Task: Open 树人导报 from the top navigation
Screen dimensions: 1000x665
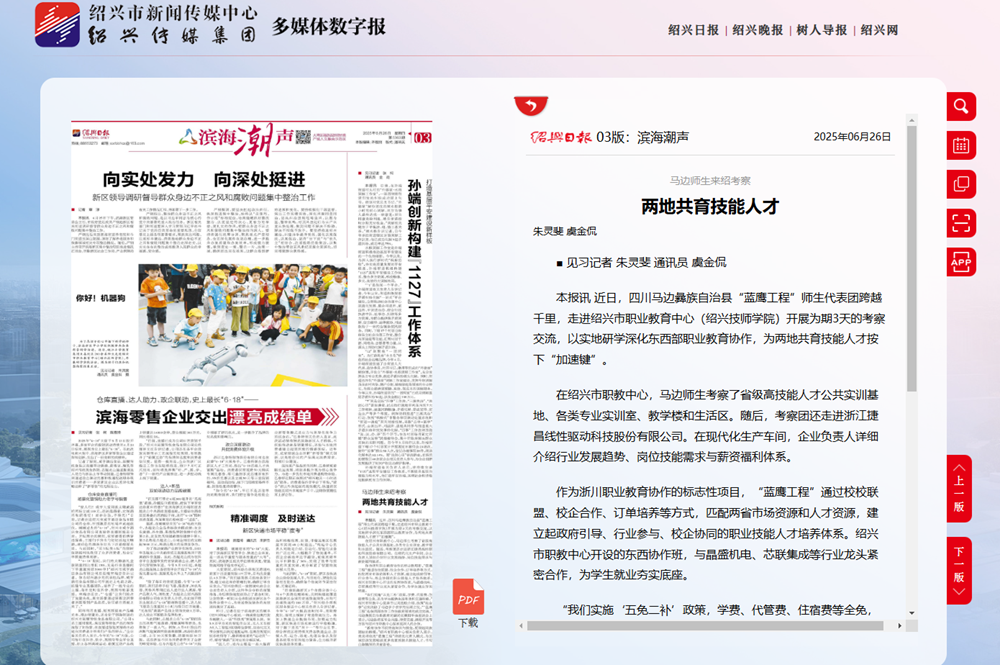Action: 821,30
